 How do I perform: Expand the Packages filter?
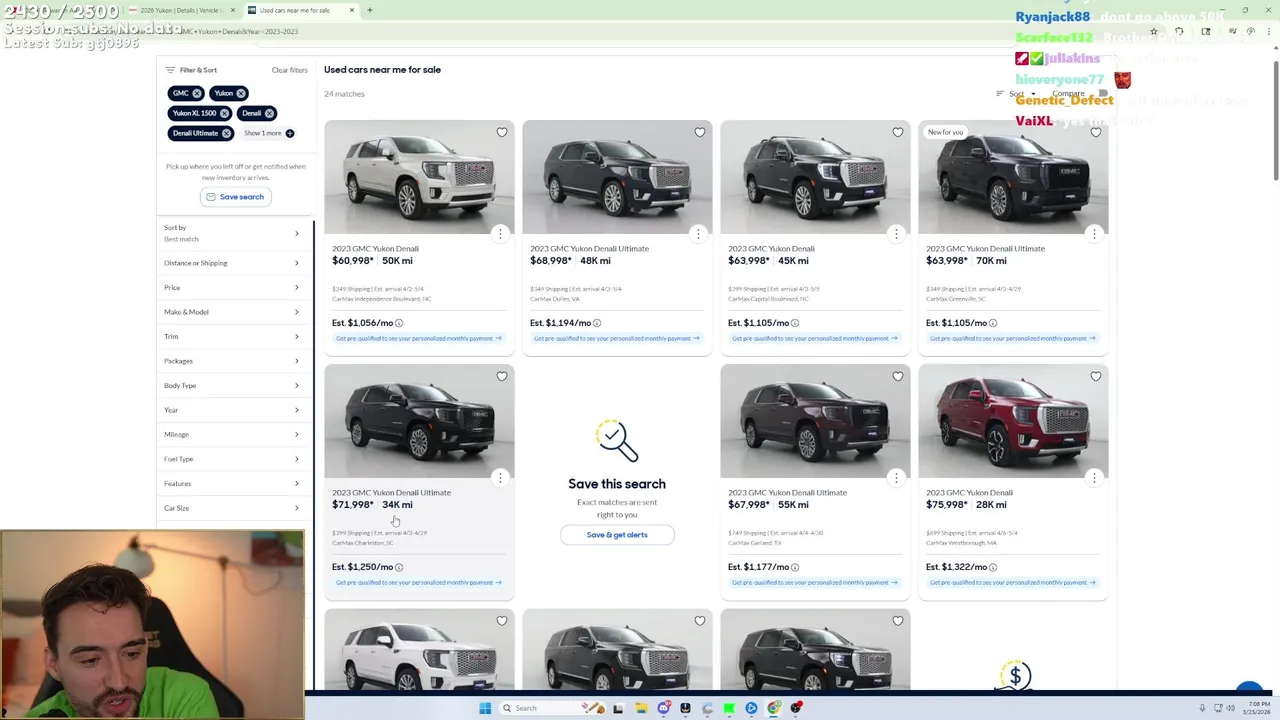[232, 361]
